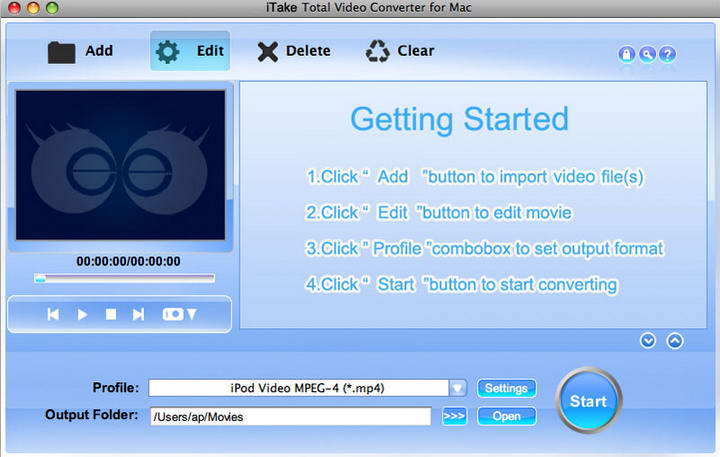
Task: Click the key icon at top right
Action: 647,54
